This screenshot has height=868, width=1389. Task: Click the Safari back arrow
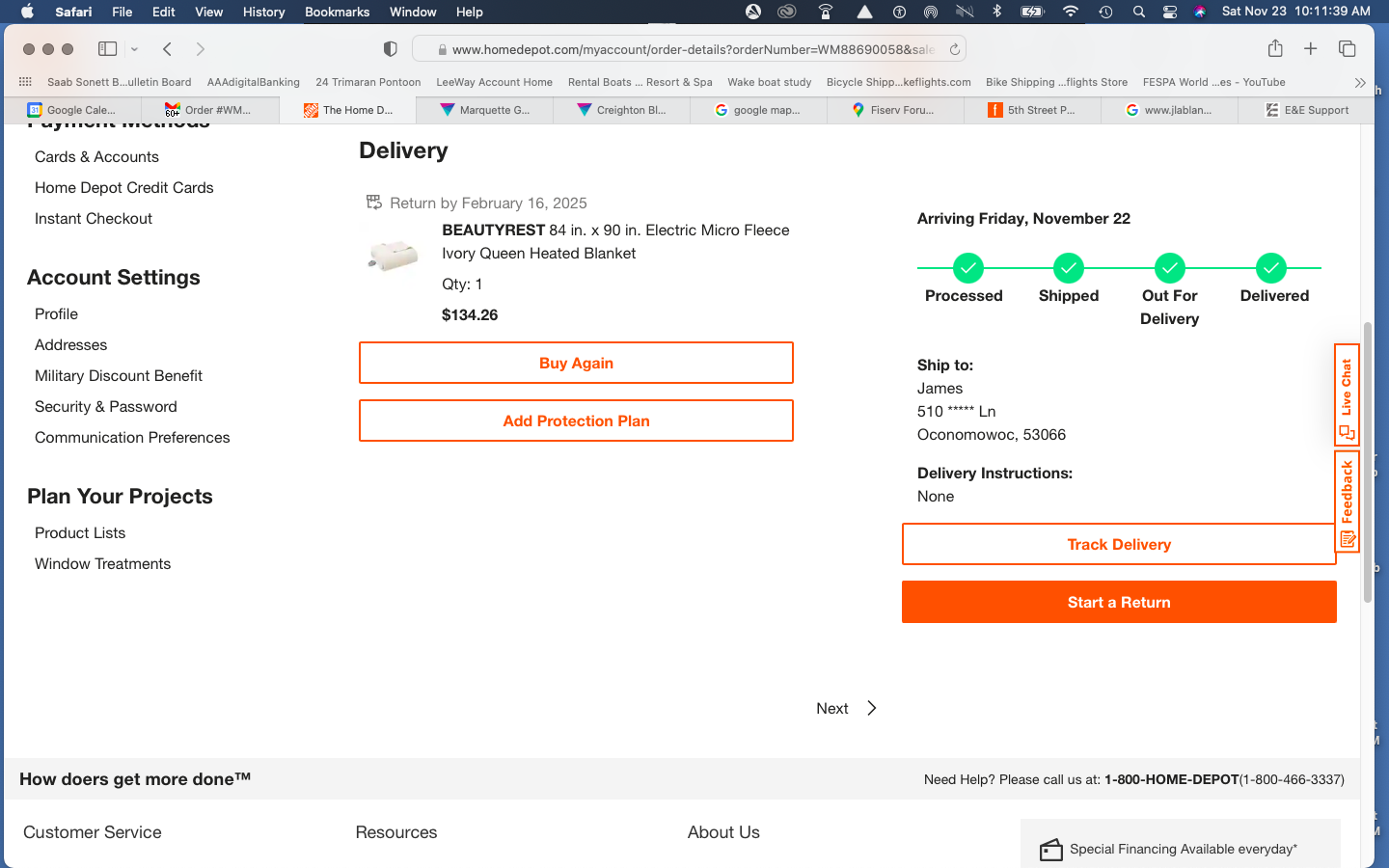(x=167, y=49)
